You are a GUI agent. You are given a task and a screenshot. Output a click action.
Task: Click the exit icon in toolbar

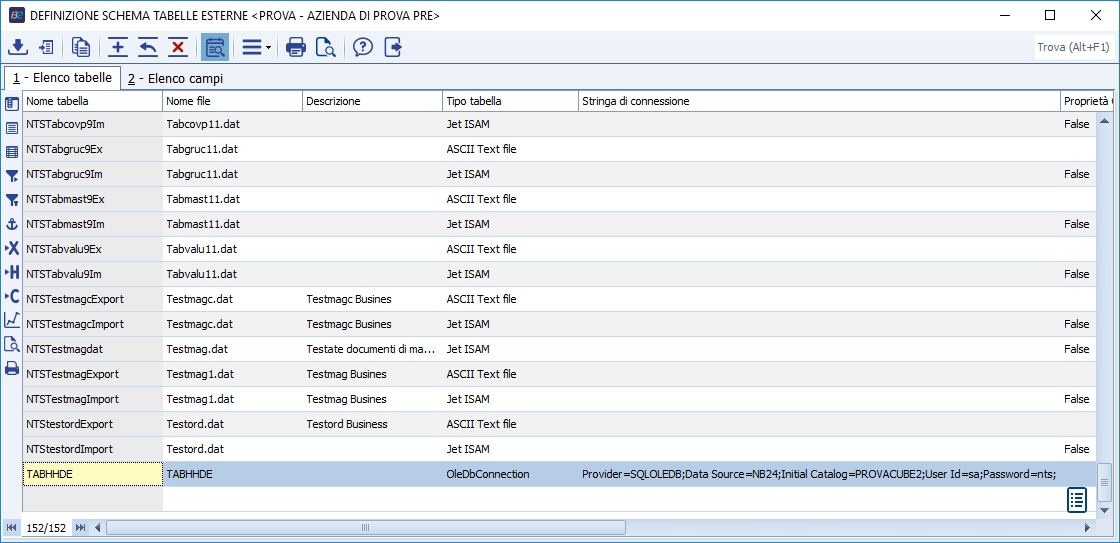click(393, 47)
